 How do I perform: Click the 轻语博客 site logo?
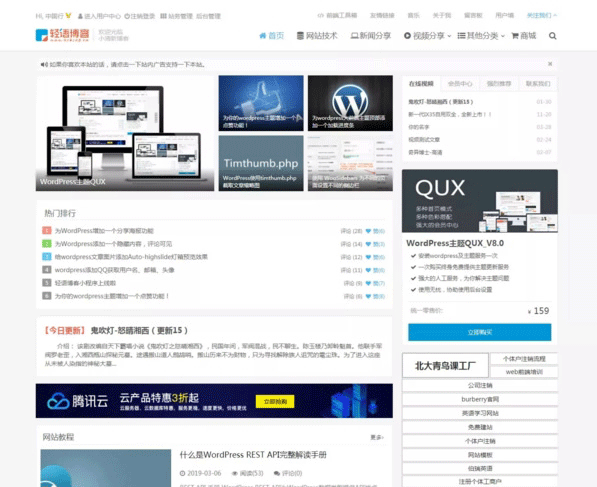62,35
